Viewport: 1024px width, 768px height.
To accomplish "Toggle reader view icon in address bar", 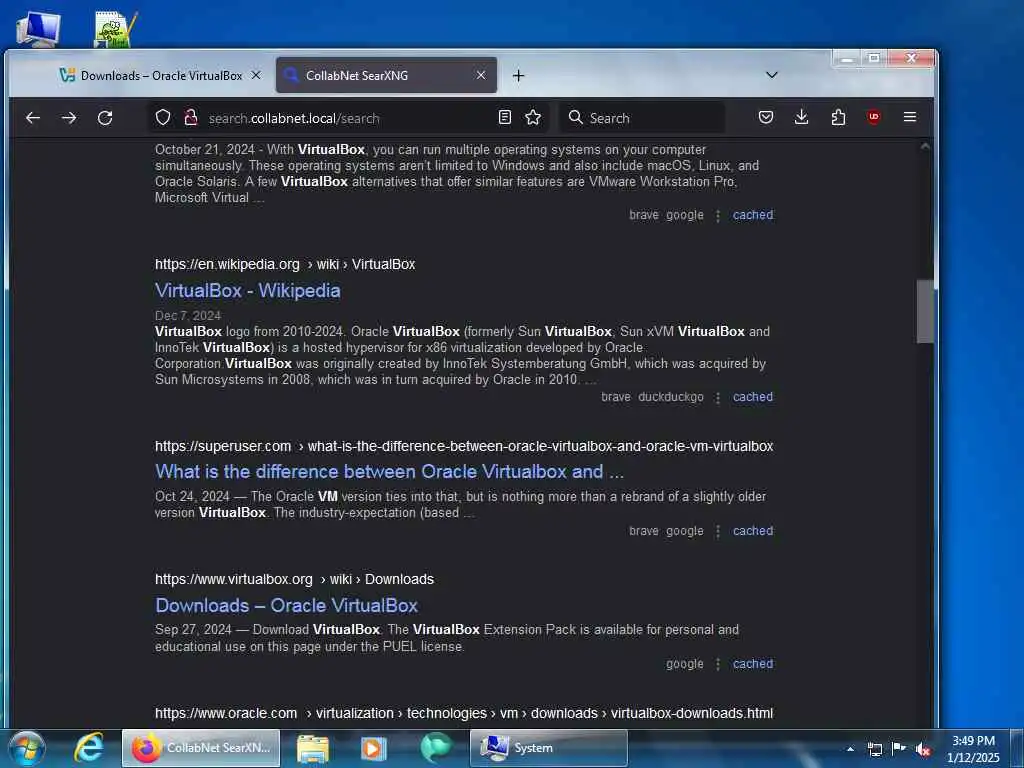I will (504, 118).
